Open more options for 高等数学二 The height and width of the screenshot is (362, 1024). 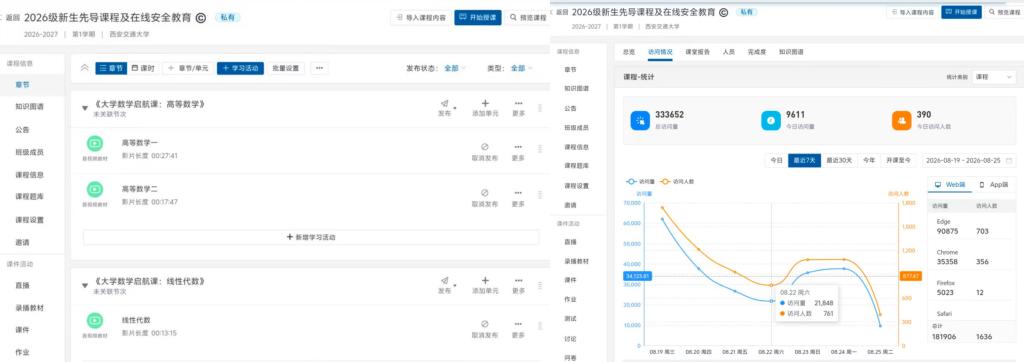coord(519,193)
